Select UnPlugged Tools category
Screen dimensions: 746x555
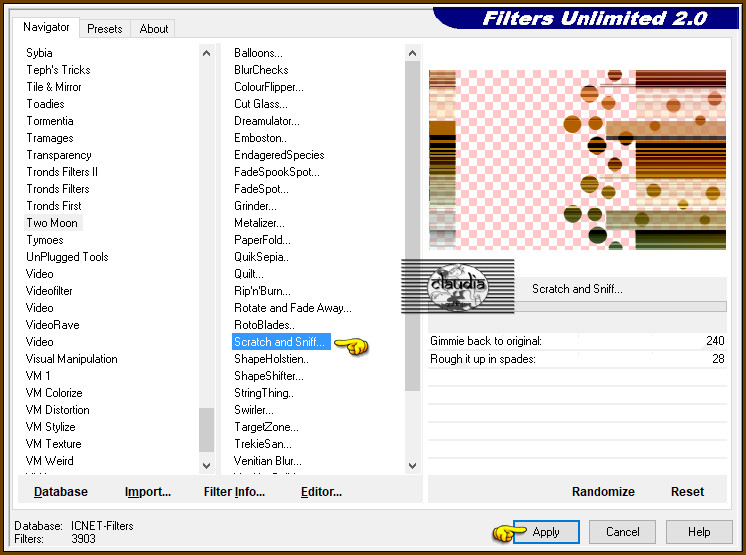[x=67, y=257]
